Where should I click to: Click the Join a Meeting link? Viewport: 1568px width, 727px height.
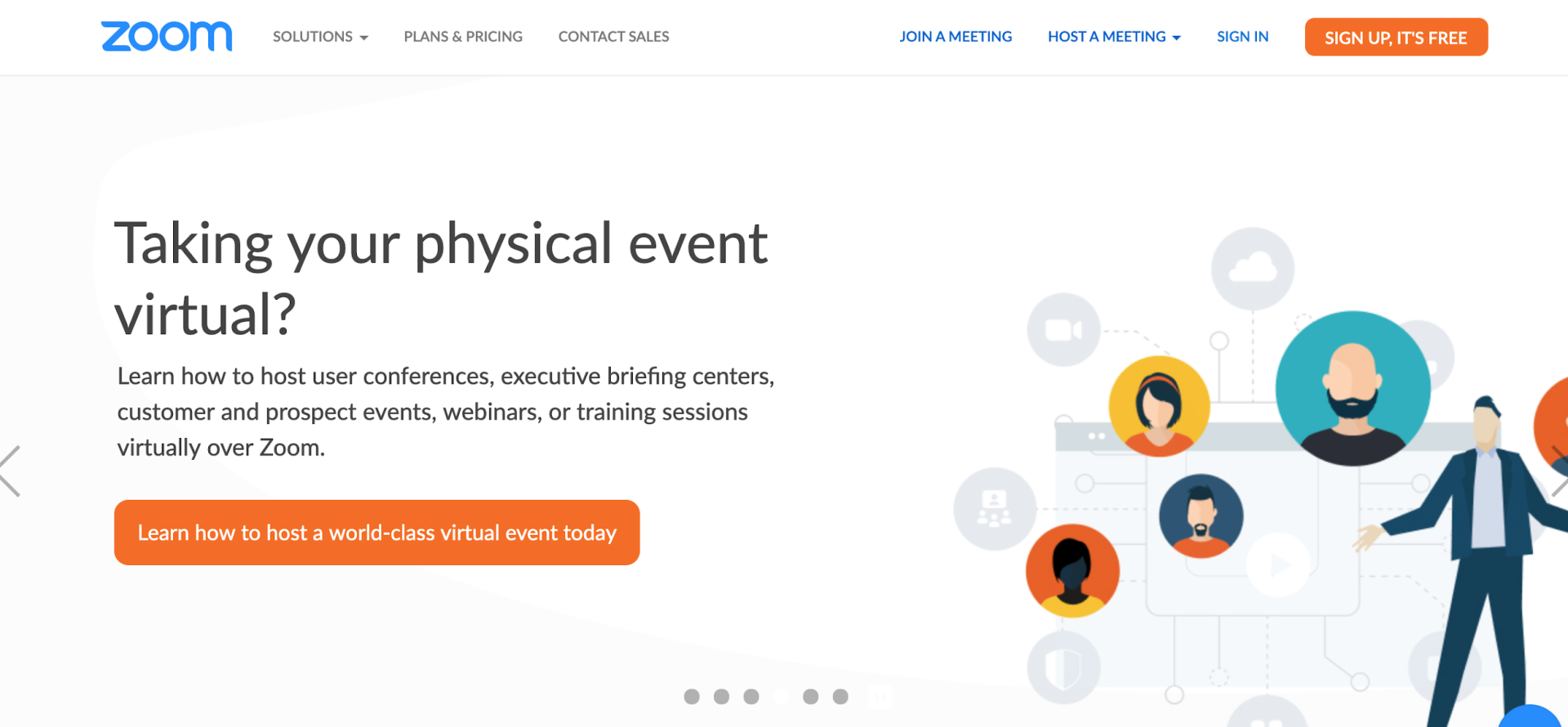955,37
